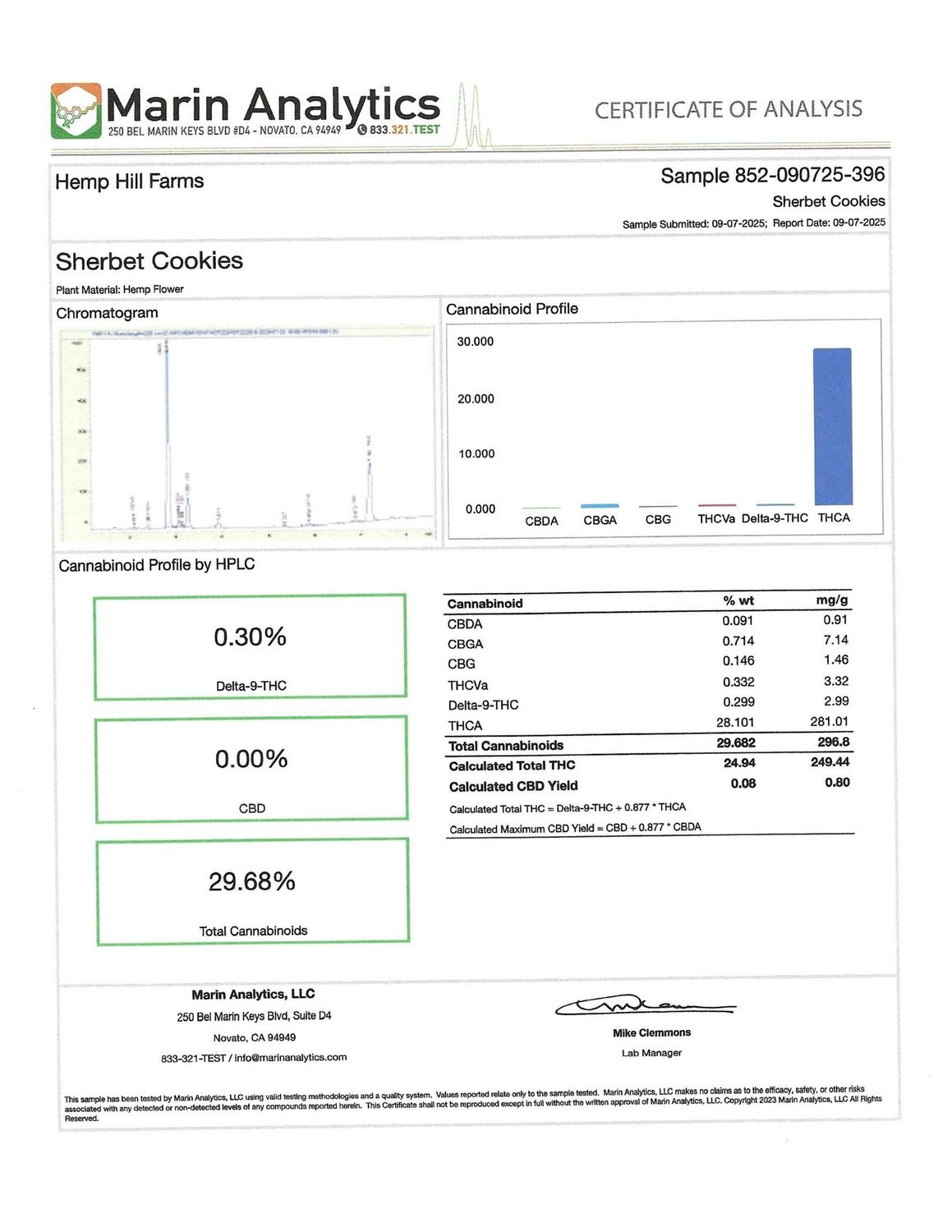
Task: Click the mg/g column header
Action: [831, 600]
